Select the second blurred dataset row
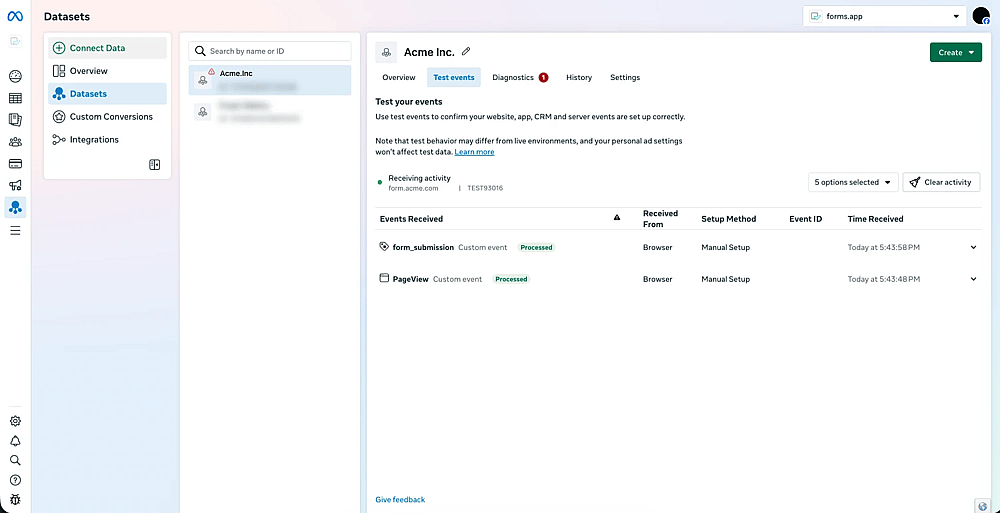The height and width of the screenshot is (513, 1000). point(270,112)
